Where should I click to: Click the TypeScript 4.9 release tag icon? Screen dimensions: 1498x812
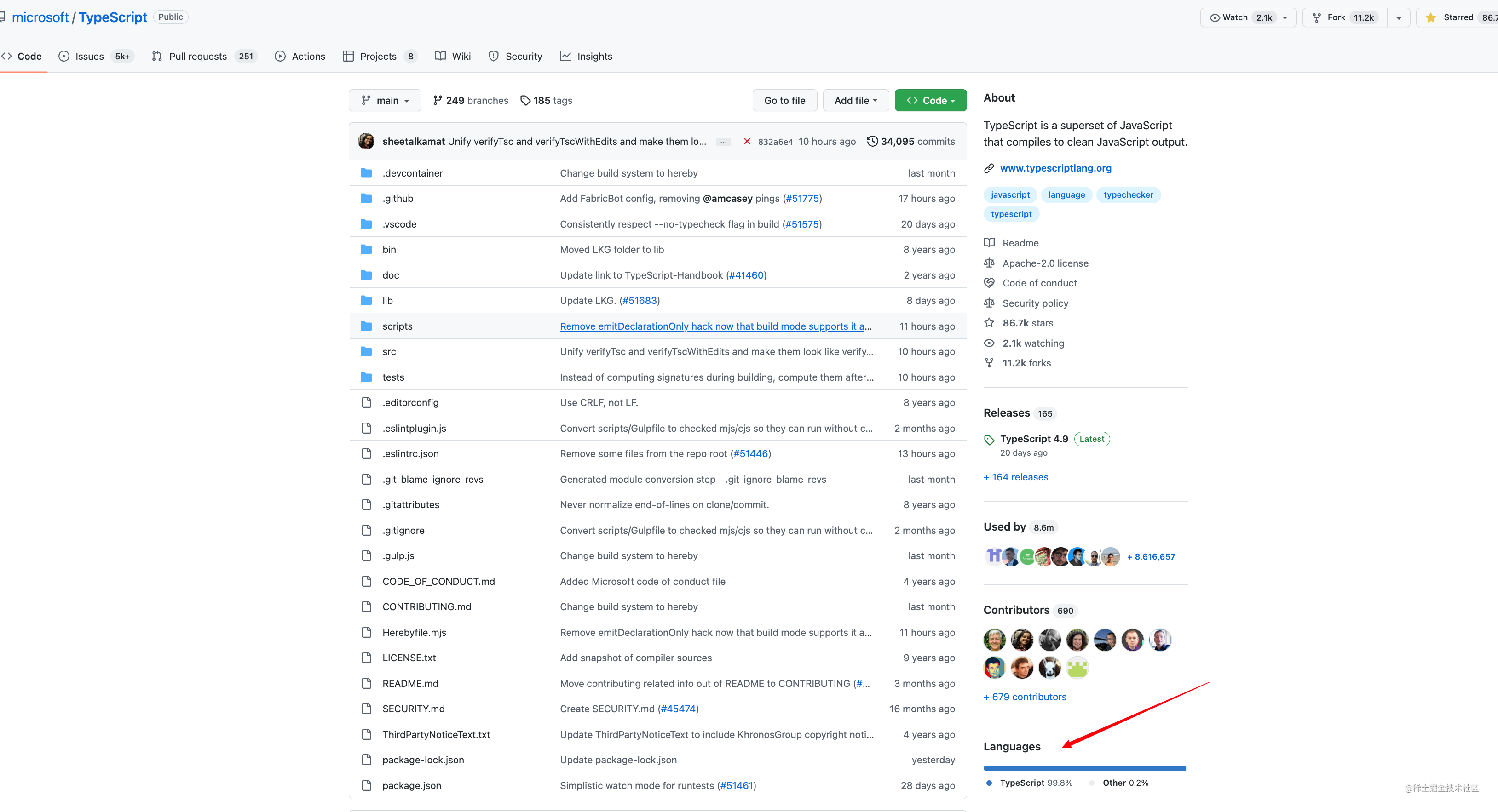click(x=989, y=440)
